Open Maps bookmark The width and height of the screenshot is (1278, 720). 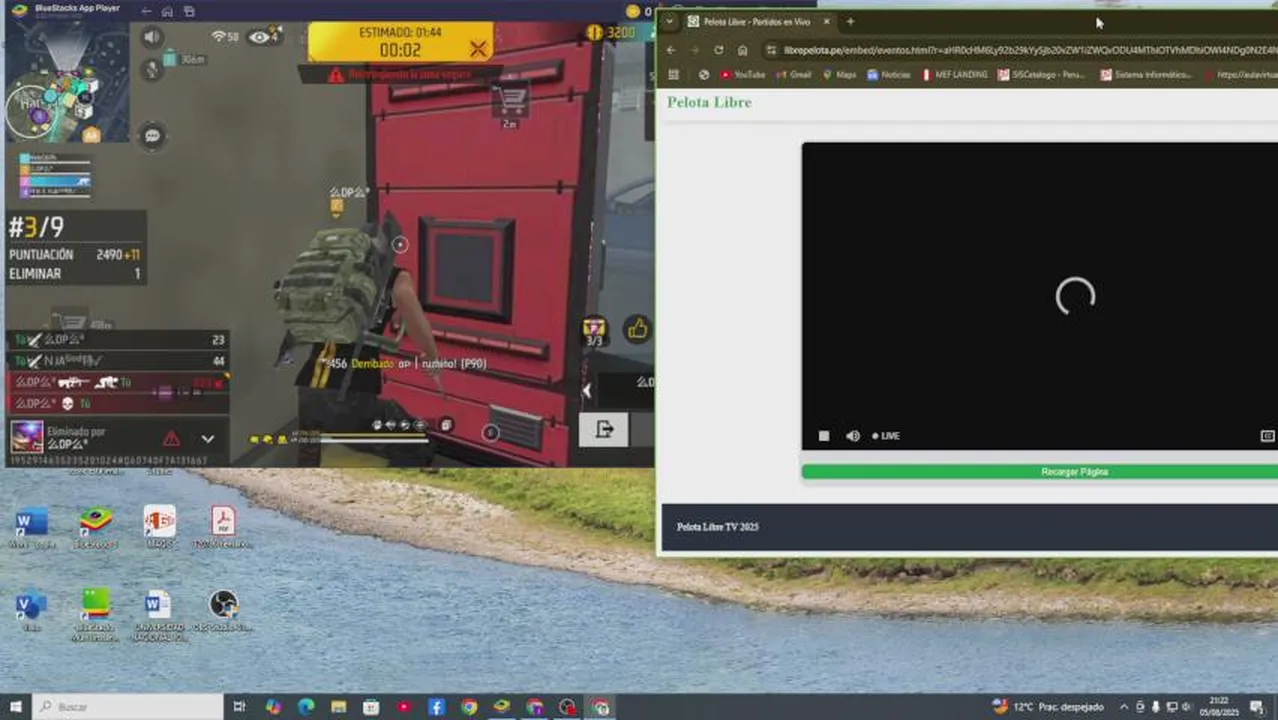coord(840,75)
